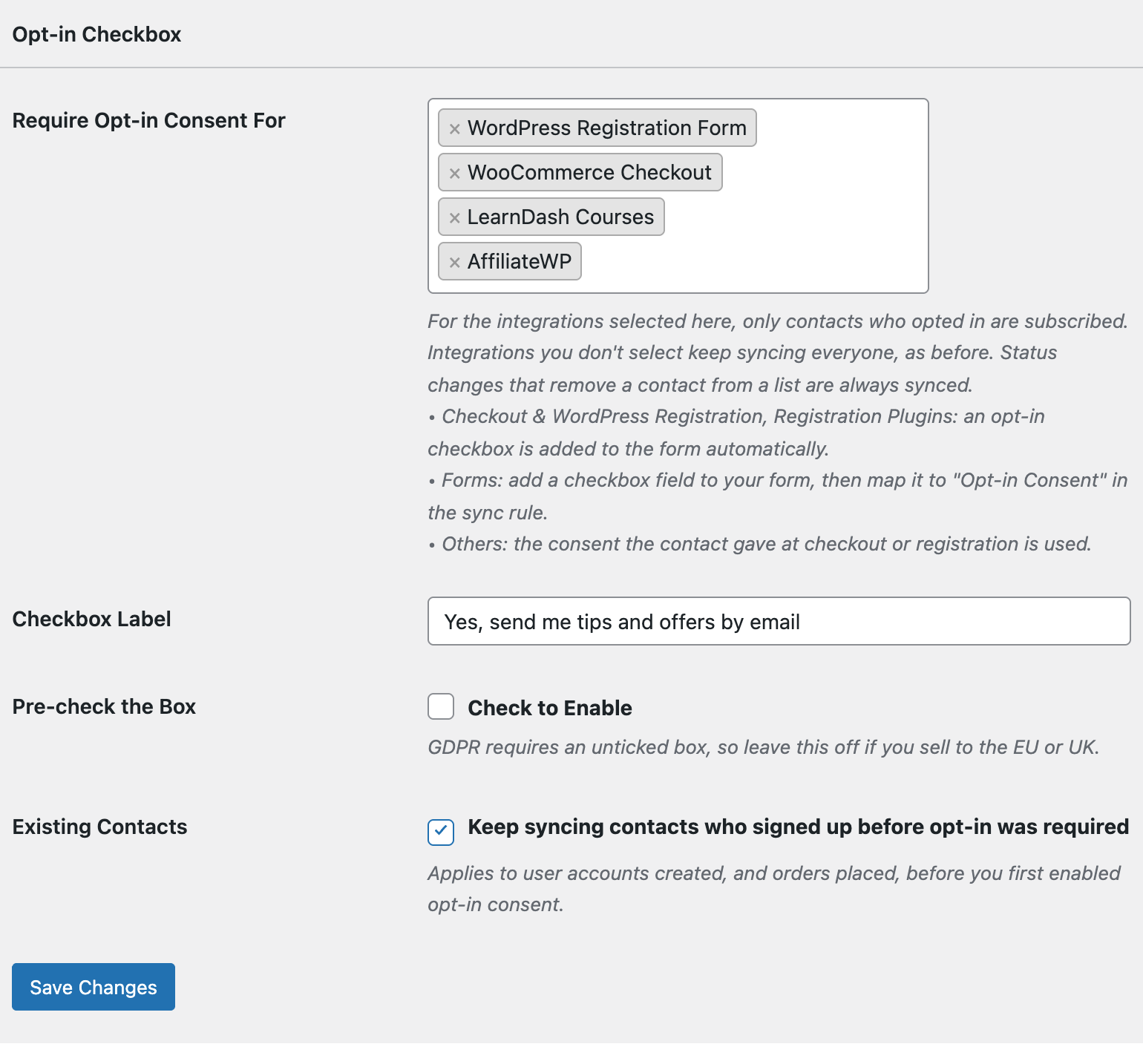1143x1064 pixels.
Task: Click the 'Check to Enable' label
Action: (550, 708)
